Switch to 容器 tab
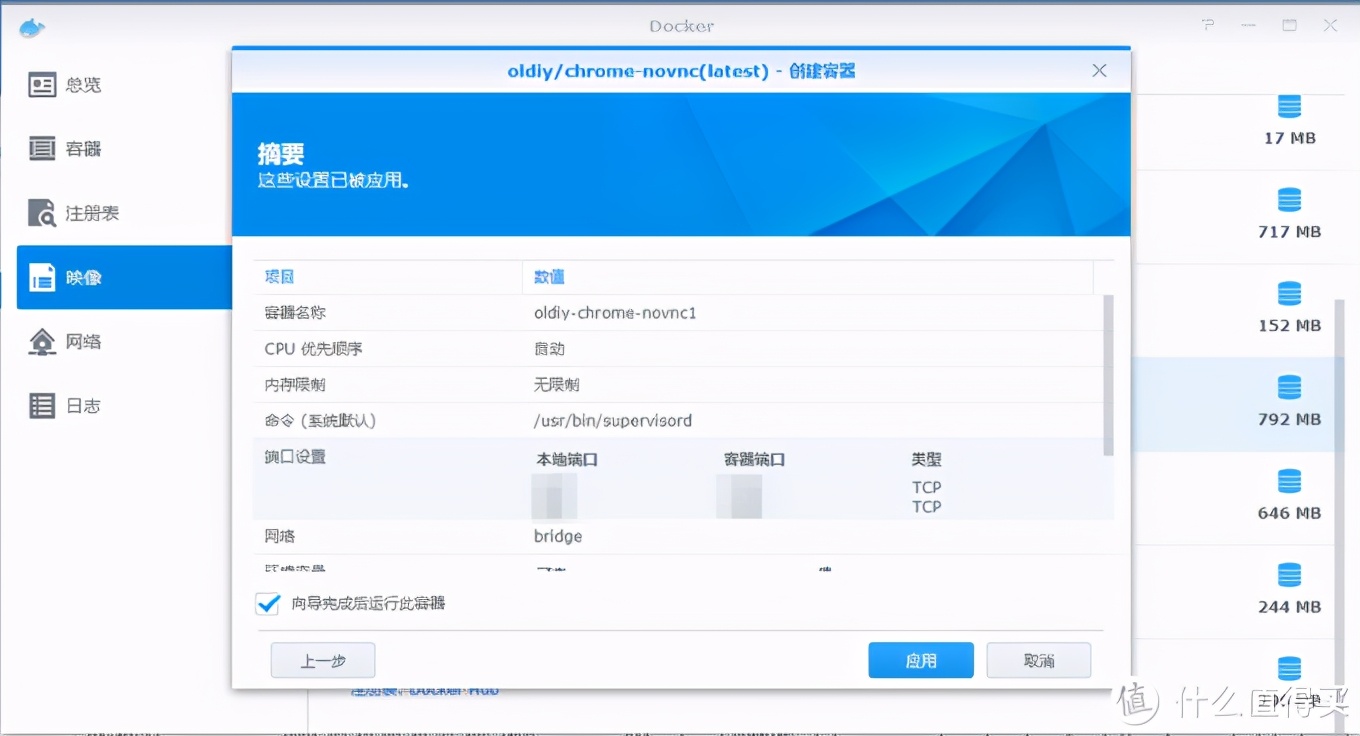The height and width of the screenshot is (736, 1360). coord(125,149)
